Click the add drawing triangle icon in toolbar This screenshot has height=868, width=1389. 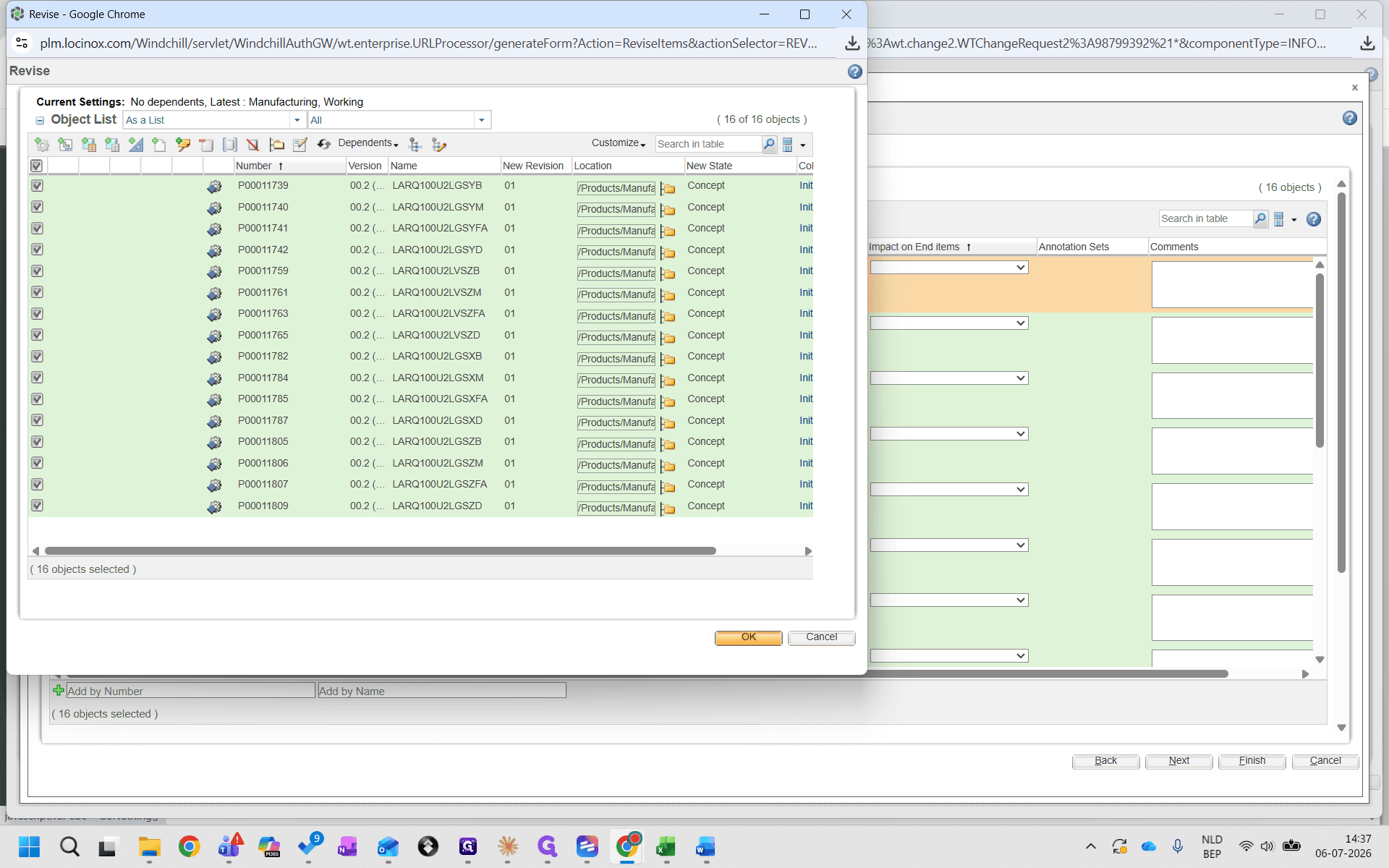[x=135, y=145]
